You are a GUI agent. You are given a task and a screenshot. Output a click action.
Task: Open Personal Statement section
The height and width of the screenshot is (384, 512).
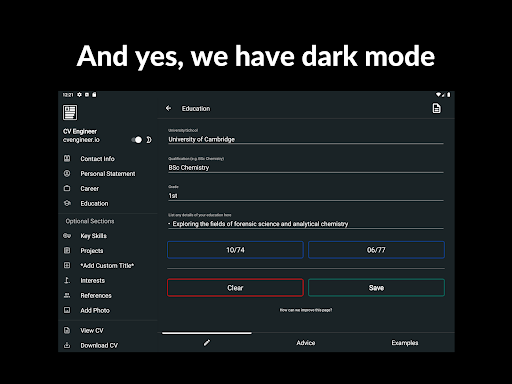pyautogui.click(x=107, y=174)
